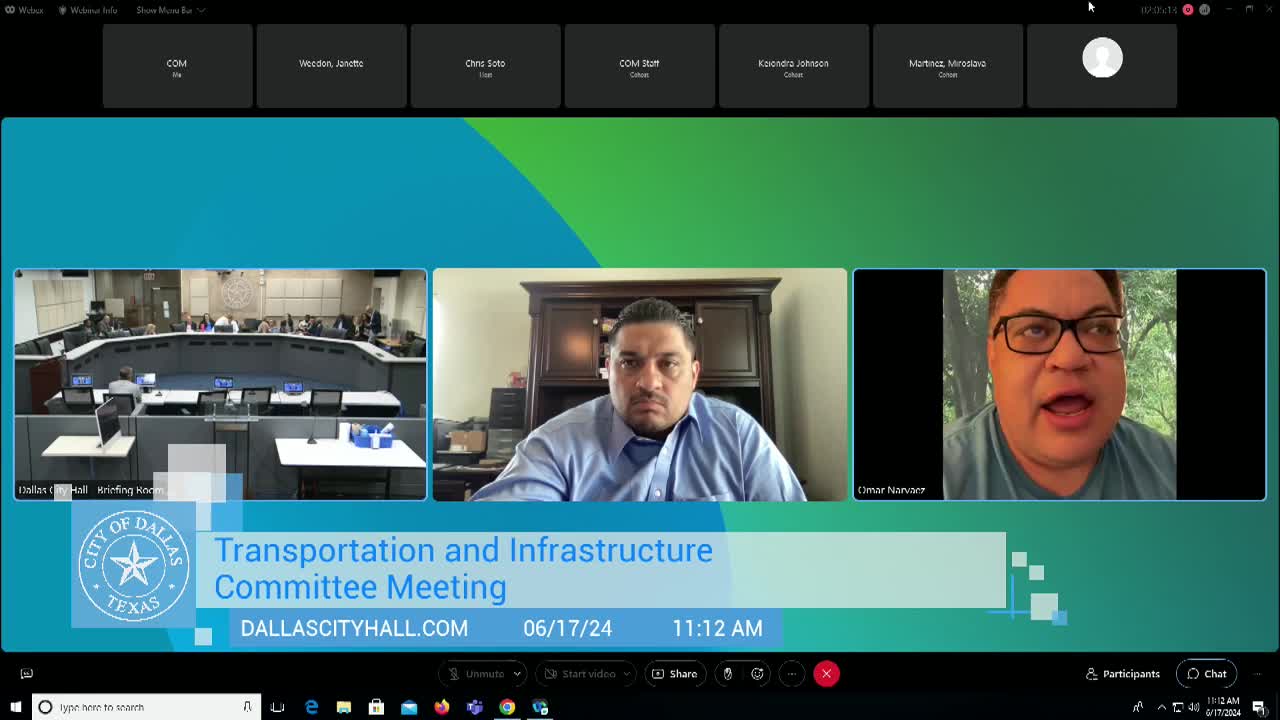Open audio options arrow beside Unmute
This screenshot has height=720, width=1280.
(x=518, y=674)
